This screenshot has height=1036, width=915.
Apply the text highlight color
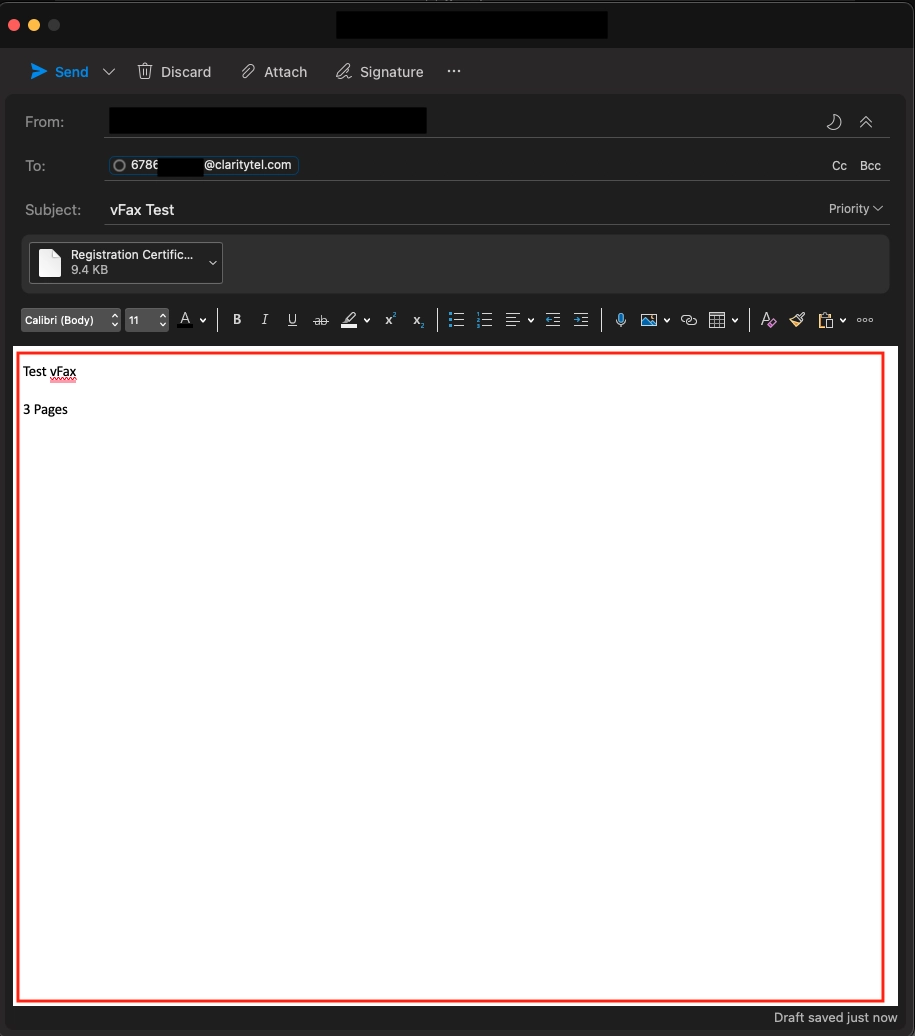(349, 320)
